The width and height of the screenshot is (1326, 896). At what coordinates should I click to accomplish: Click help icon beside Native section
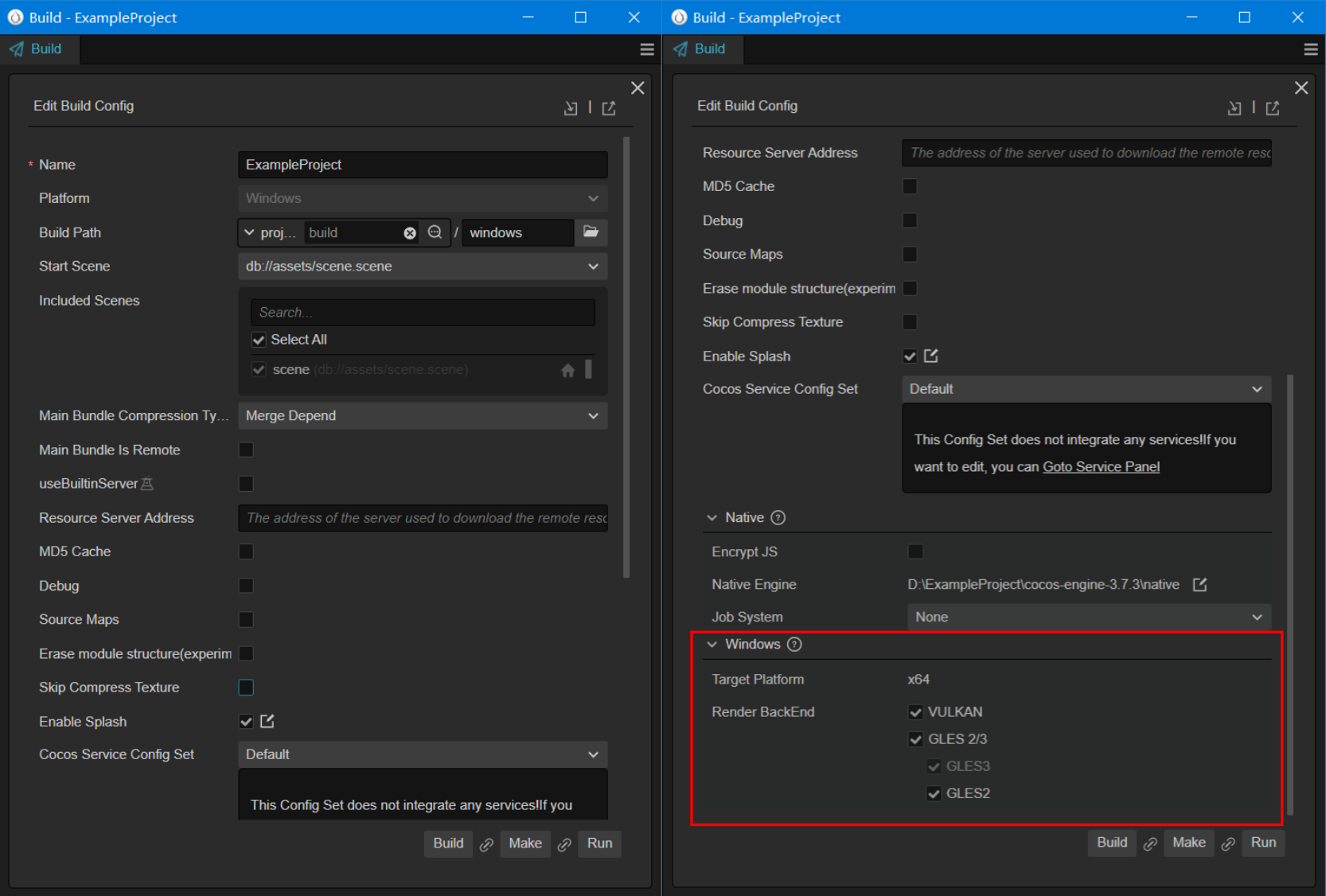(778, 518)
